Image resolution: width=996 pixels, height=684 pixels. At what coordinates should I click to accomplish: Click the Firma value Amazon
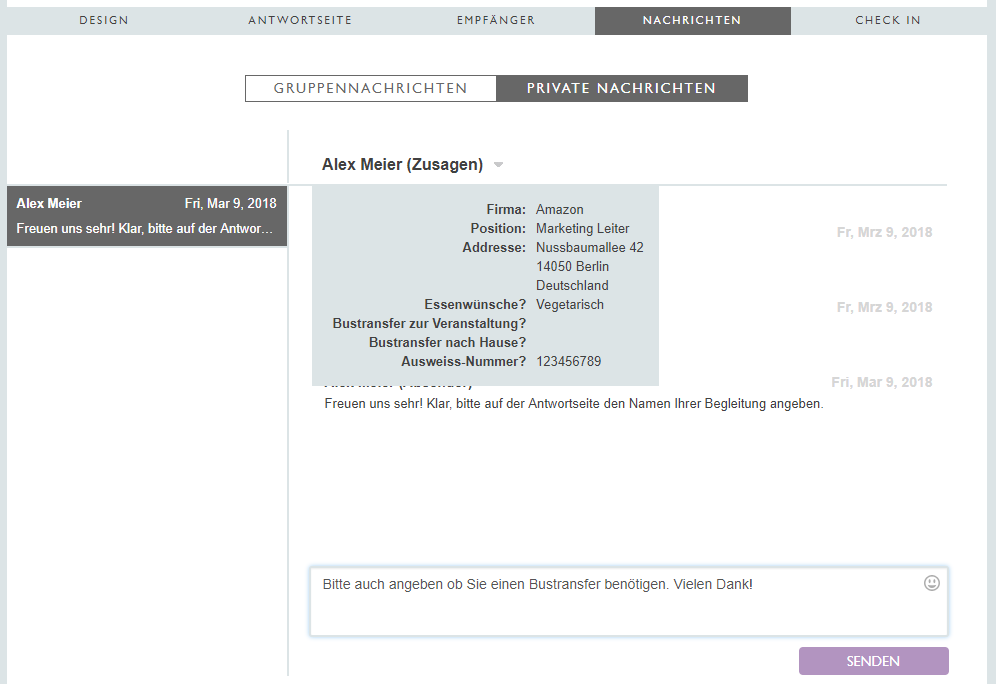coord(558,210)
